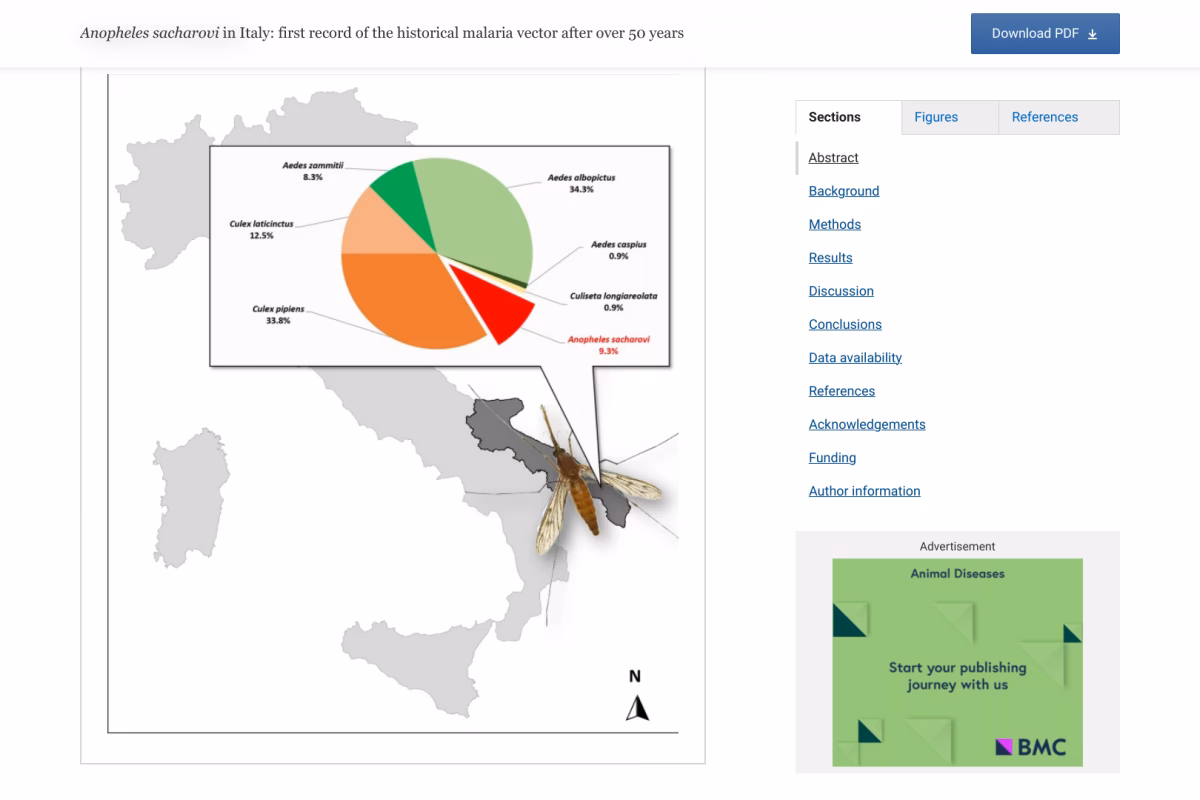Navigate to the Results section
Viewport: 1200px width, 800px height.
830,258
